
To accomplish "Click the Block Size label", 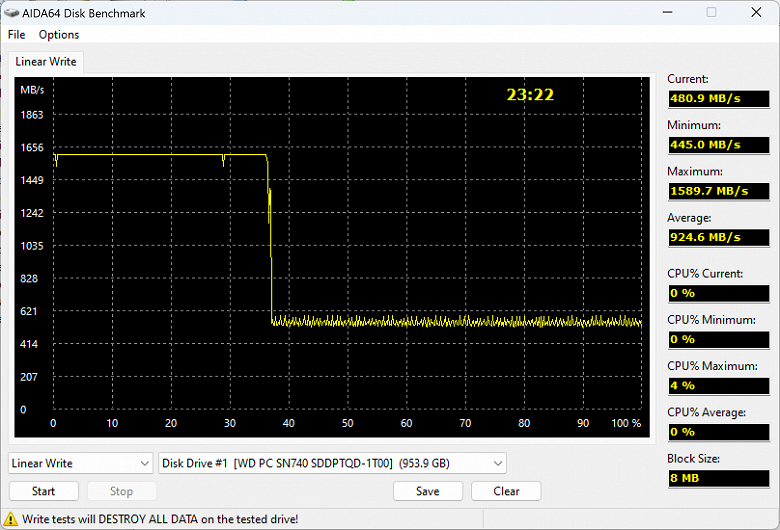I will [x=693, y=459].
